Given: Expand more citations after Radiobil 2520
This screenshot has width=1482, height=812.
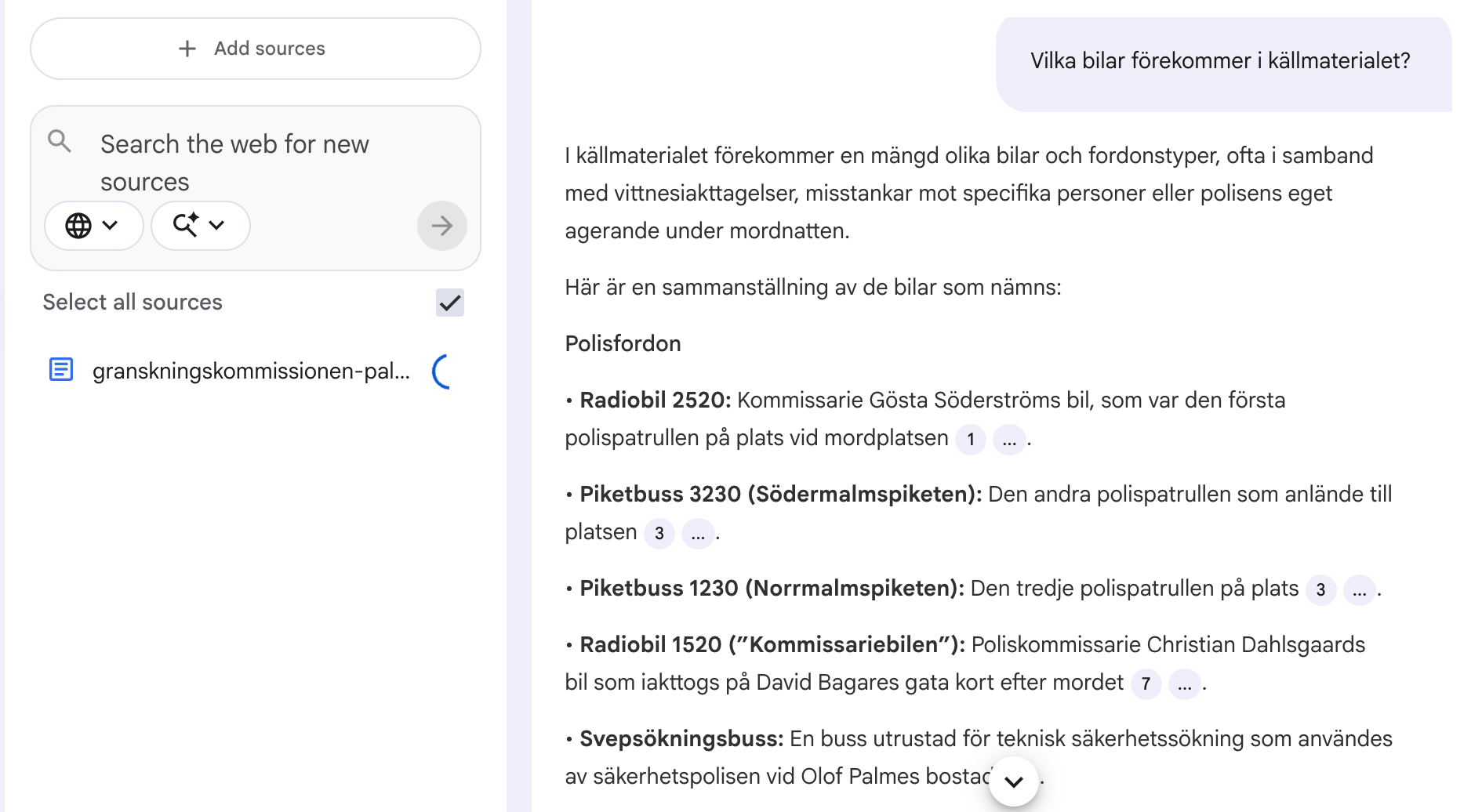Looking at the screenshot, I should click(1008, 440).
